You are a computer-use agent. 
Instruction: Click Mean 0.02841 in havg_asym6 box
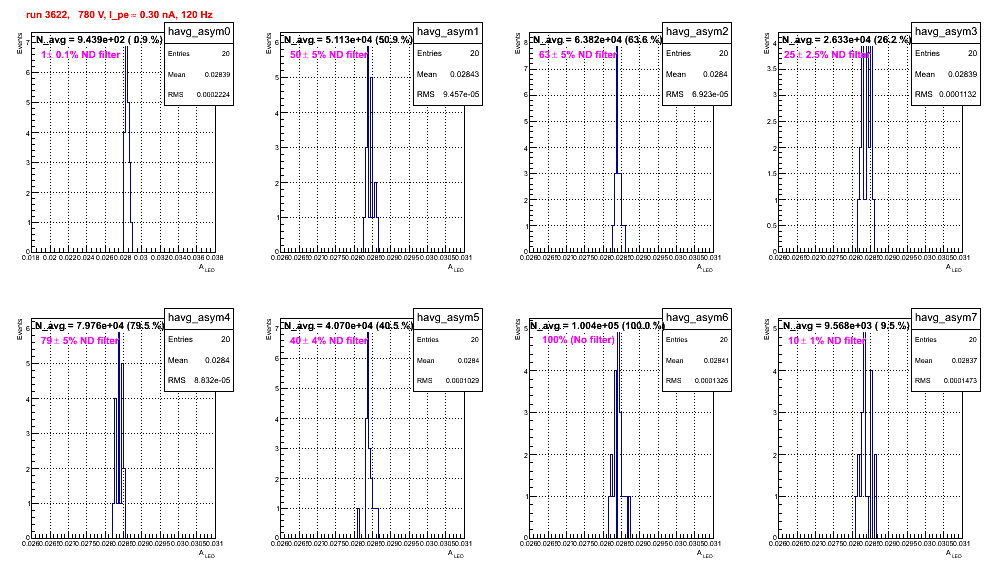click(697, 360)
